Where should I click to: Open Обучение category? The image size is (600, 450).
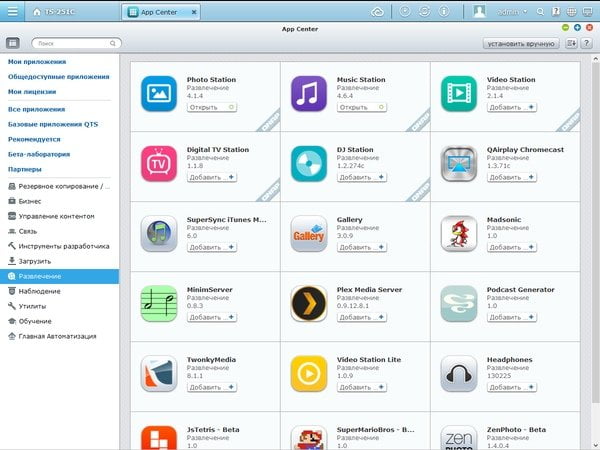[29, 321]
